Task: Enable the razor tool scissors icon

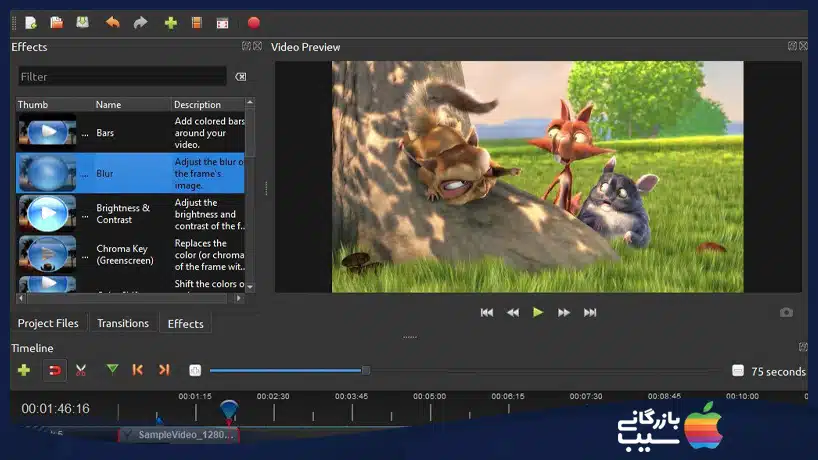Action: [81, 370]
